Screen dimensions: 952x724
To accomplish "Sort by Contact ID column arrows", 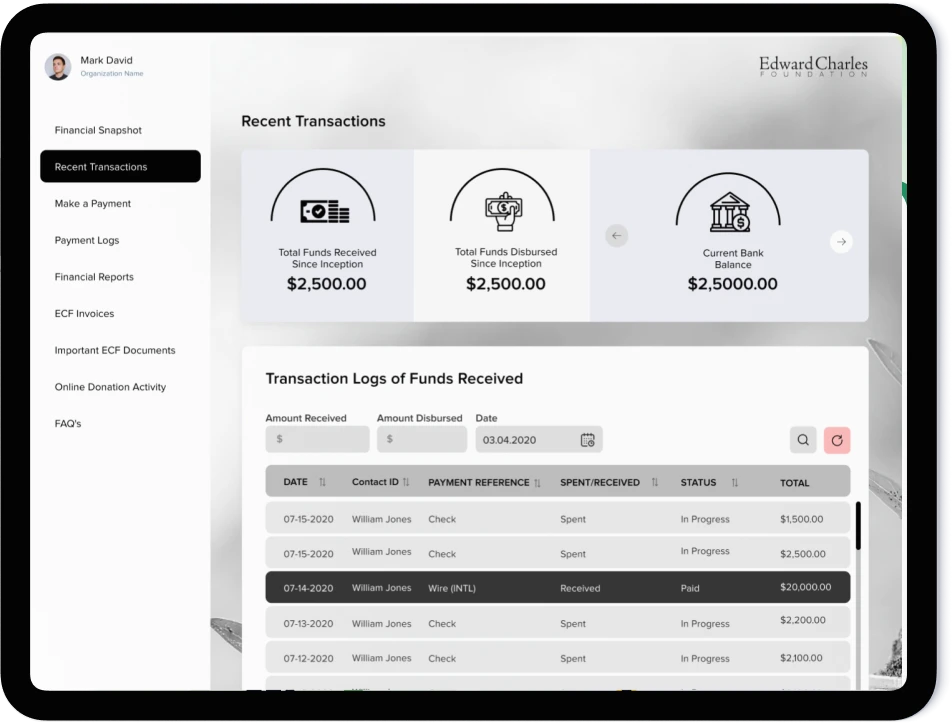I will [x=406, y=482].
